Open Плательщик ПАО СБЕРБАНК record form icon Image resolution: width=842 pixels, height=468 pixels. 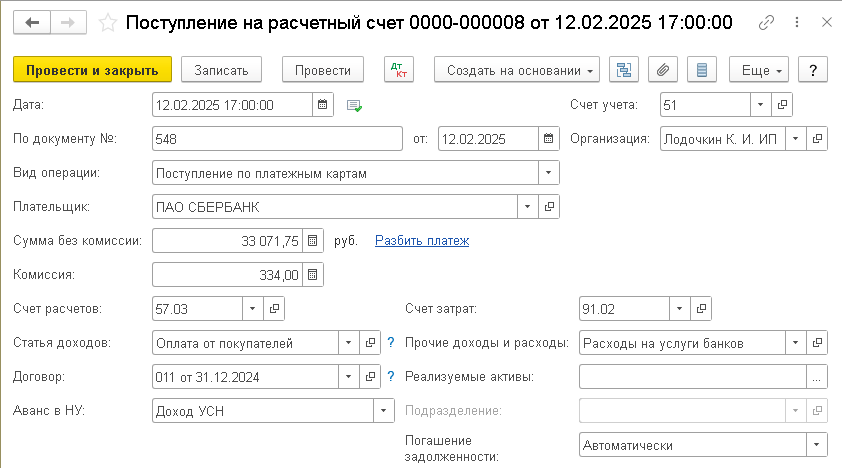[548, 207]
